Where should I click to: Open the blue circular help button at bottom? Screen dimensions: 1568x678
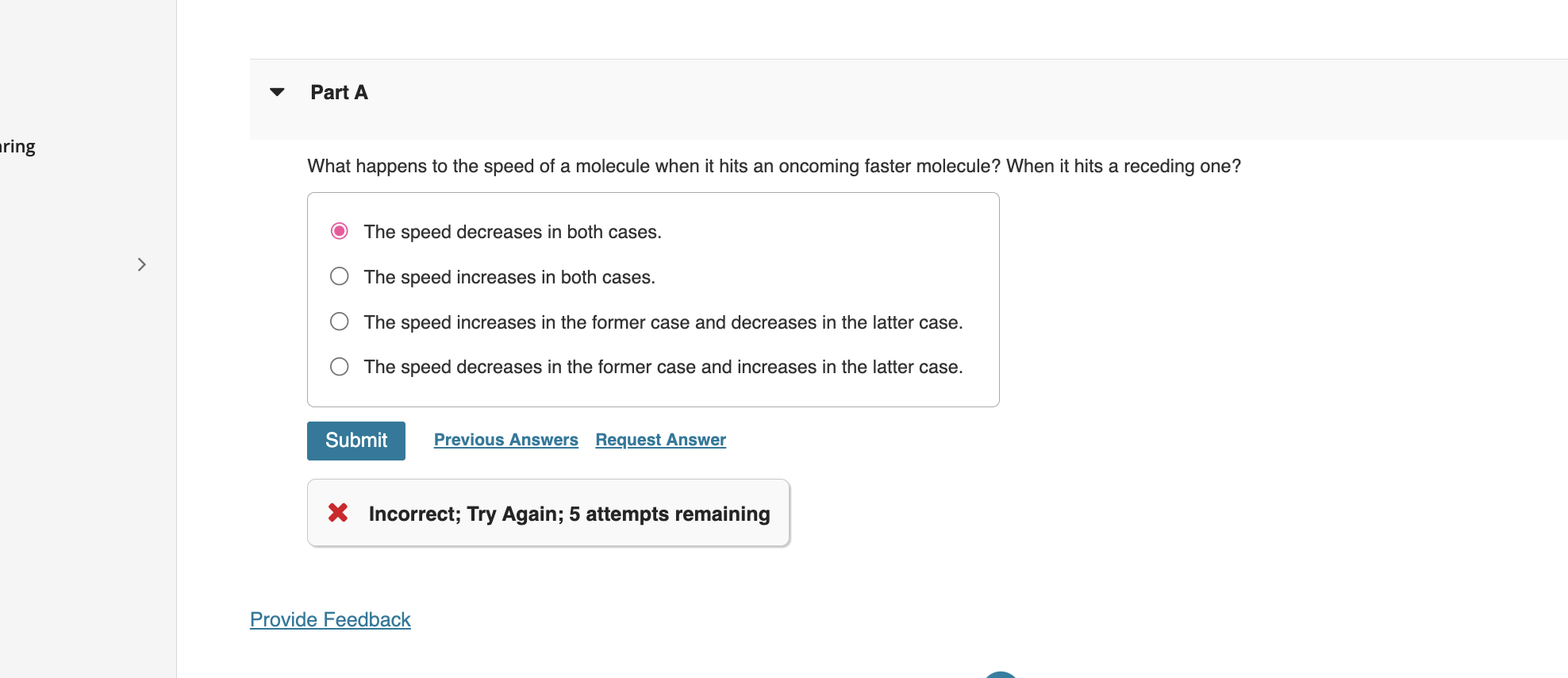click(x=1001, y=675)
